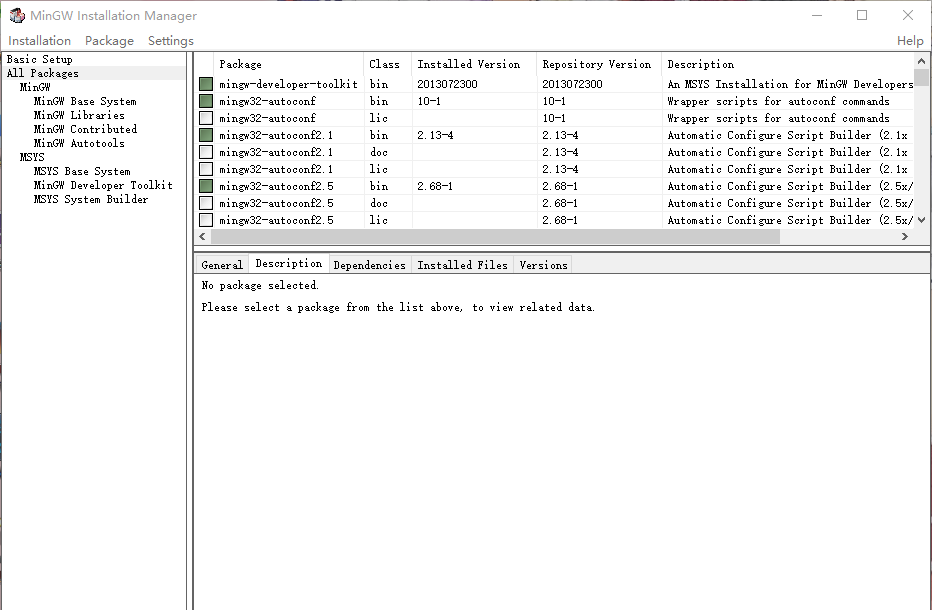Toggle mingw-developer-toolkit bin package checkbox
932x610 pixels.
click(206, 84)
